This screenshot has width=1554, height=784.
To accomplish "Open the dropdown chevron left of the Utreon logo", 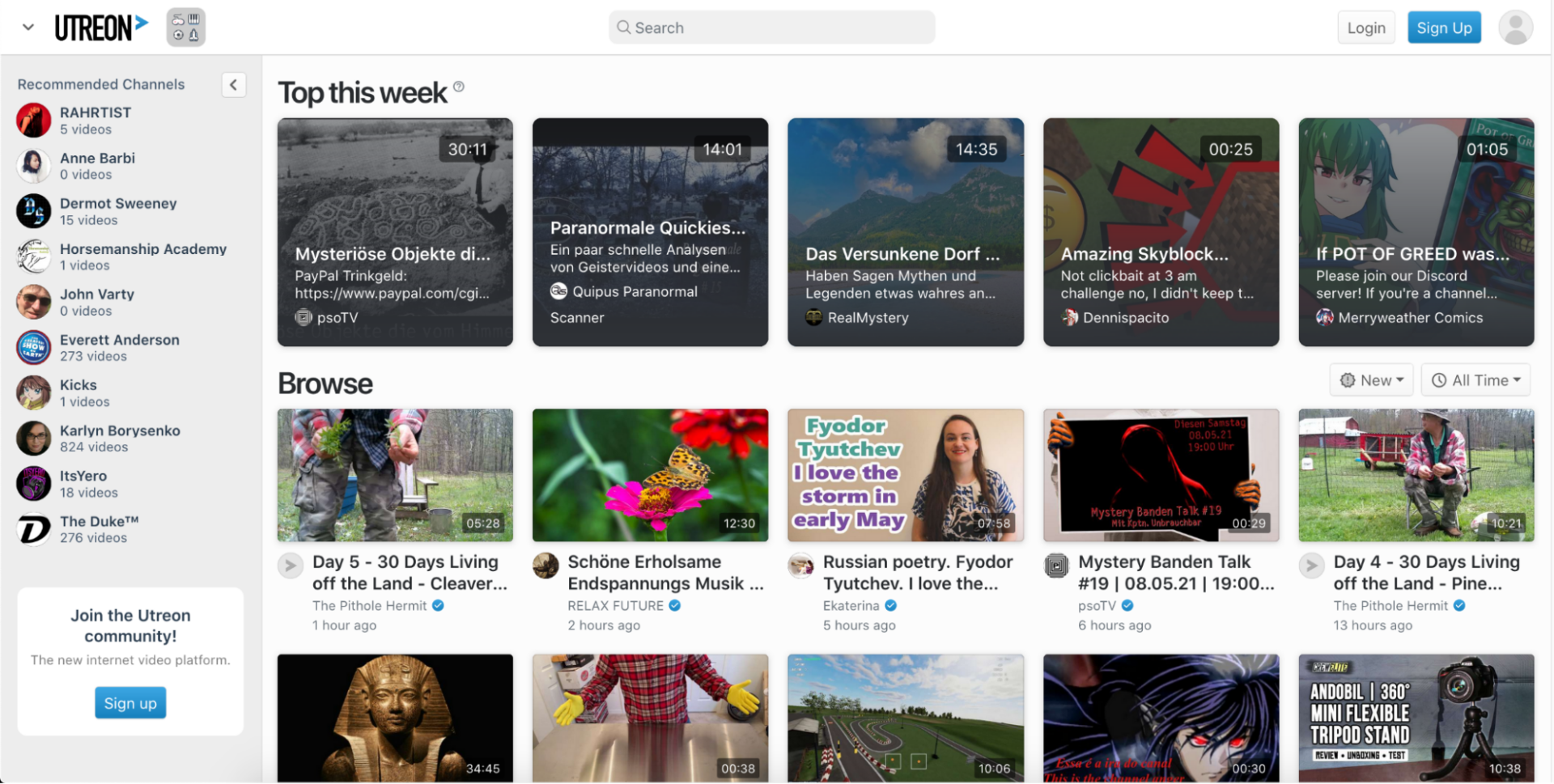I will click(28, 27).
